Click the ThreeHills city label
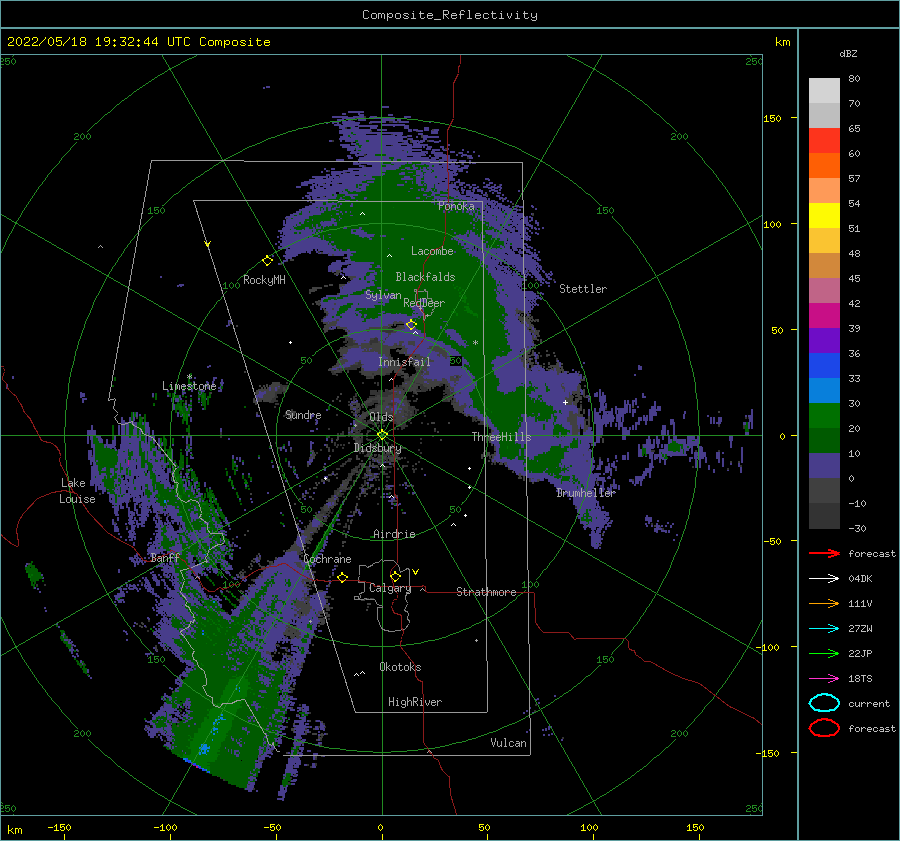900x841 pixels. tap(502, 437)
